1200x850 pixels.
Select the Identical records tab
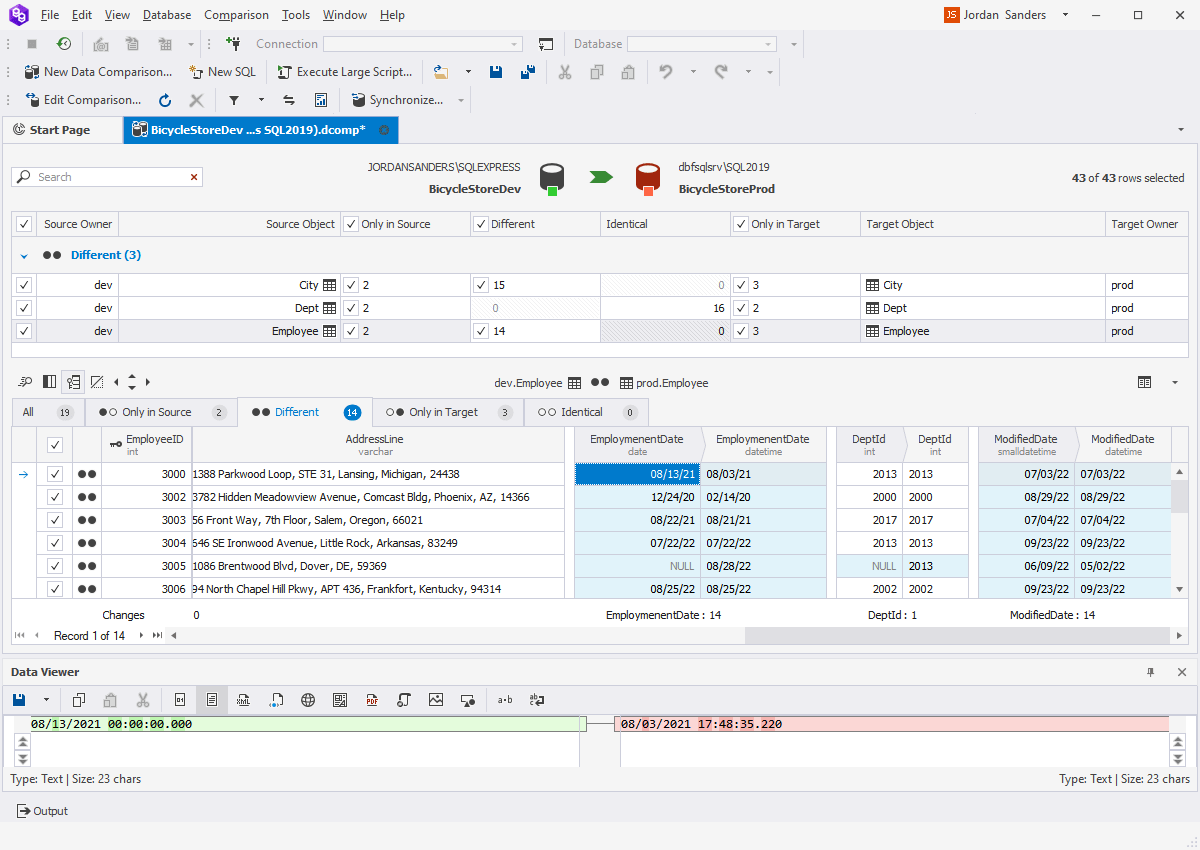click(x=586, y=412)
